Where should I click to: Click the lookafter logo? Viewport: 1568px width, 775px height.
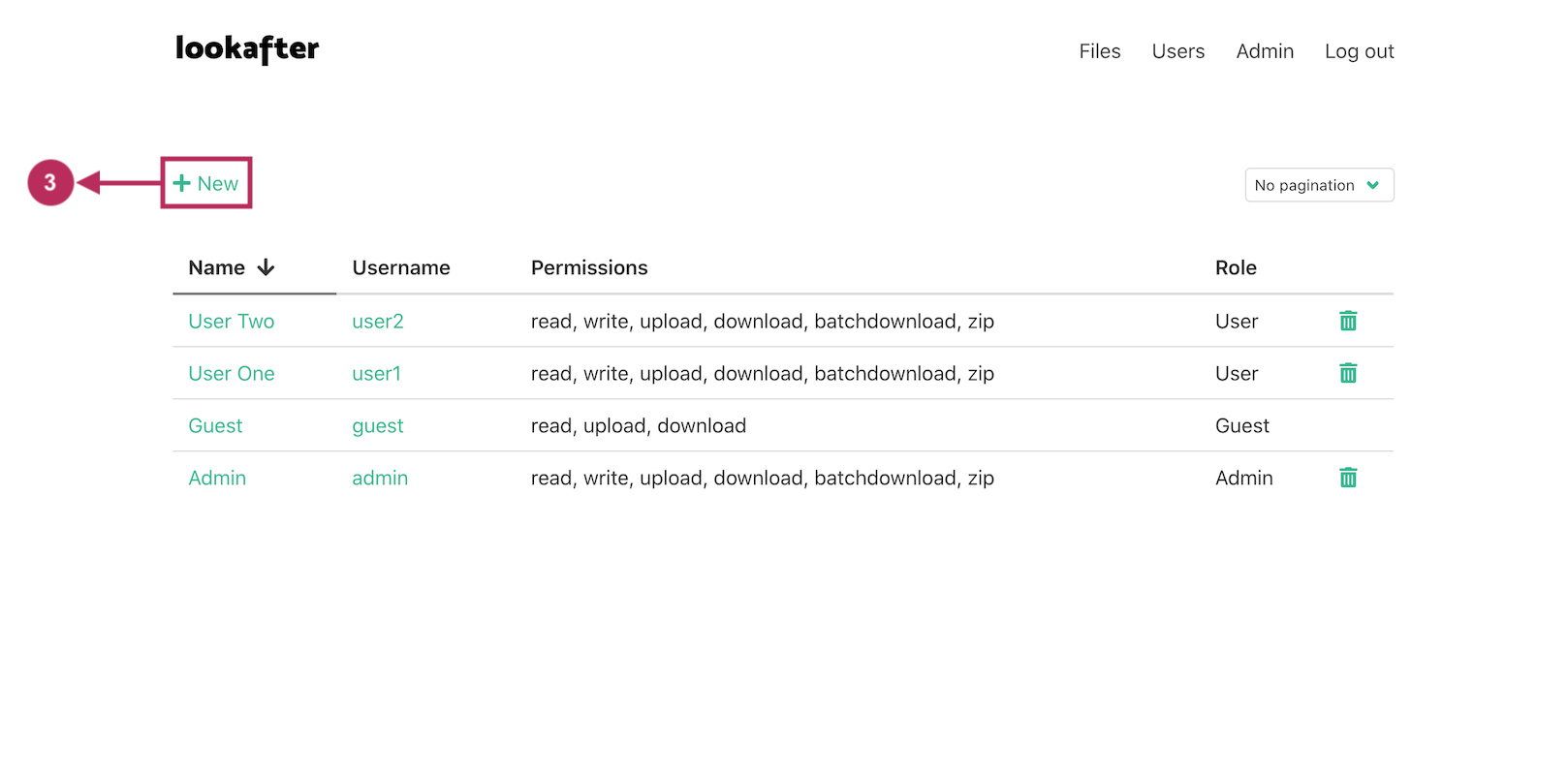tap(247, 49)
